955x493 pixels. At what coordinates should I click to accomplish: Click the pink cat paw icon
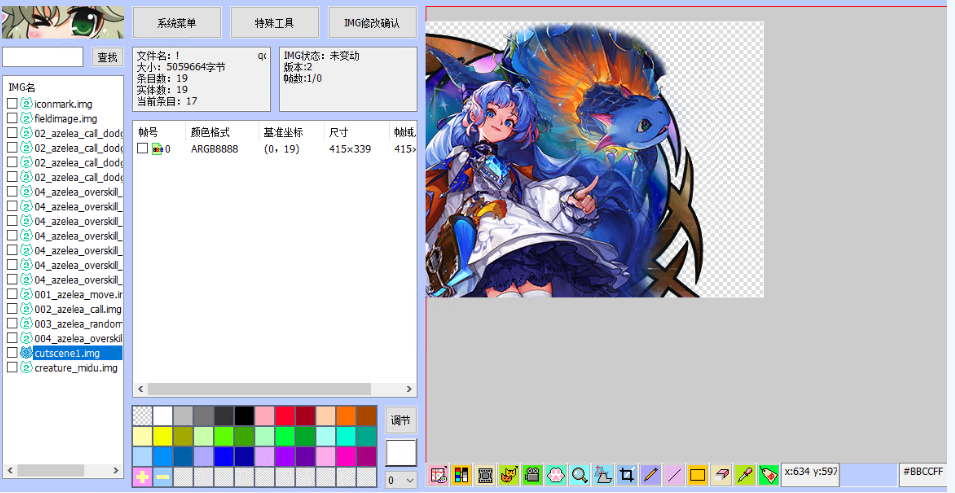pos(555,474)
